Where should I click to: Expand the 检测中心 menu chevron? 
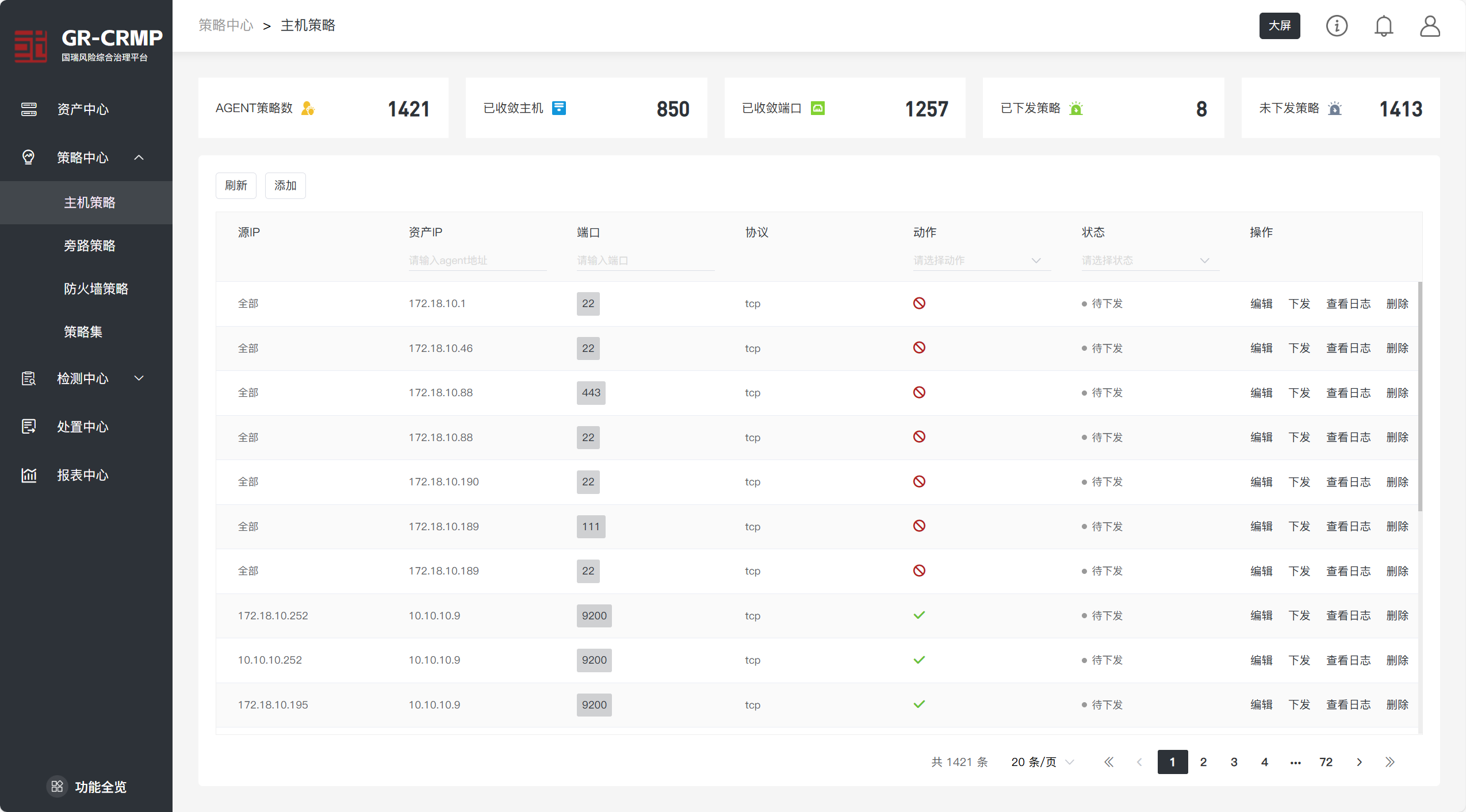tap(139, 378)
